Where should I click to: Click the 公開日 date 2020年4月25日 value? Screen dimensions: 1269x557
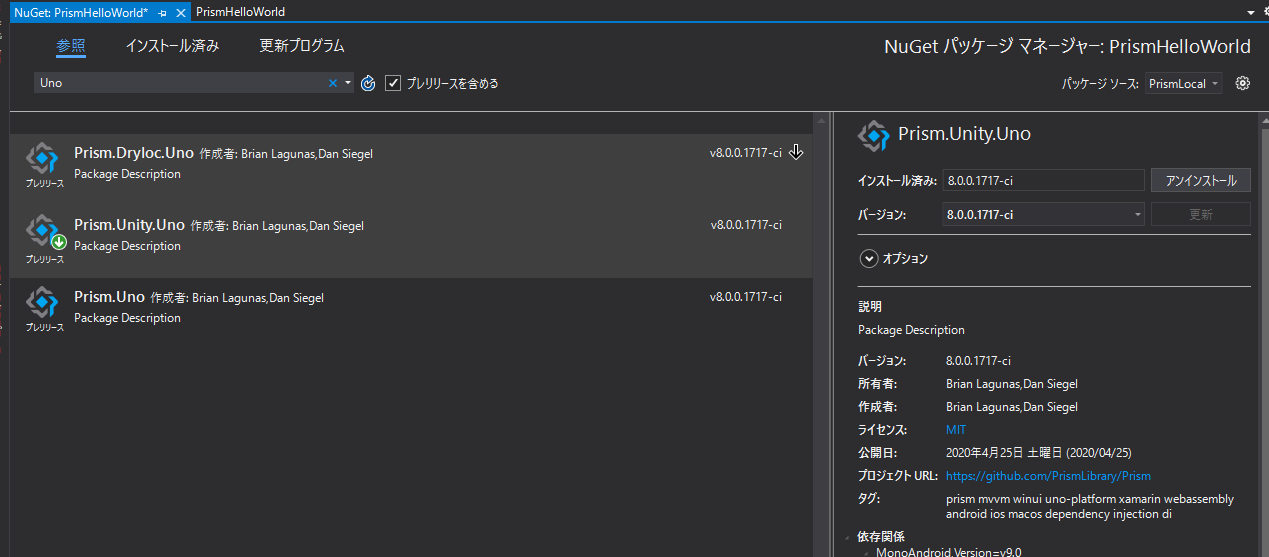coord(1039,453)
